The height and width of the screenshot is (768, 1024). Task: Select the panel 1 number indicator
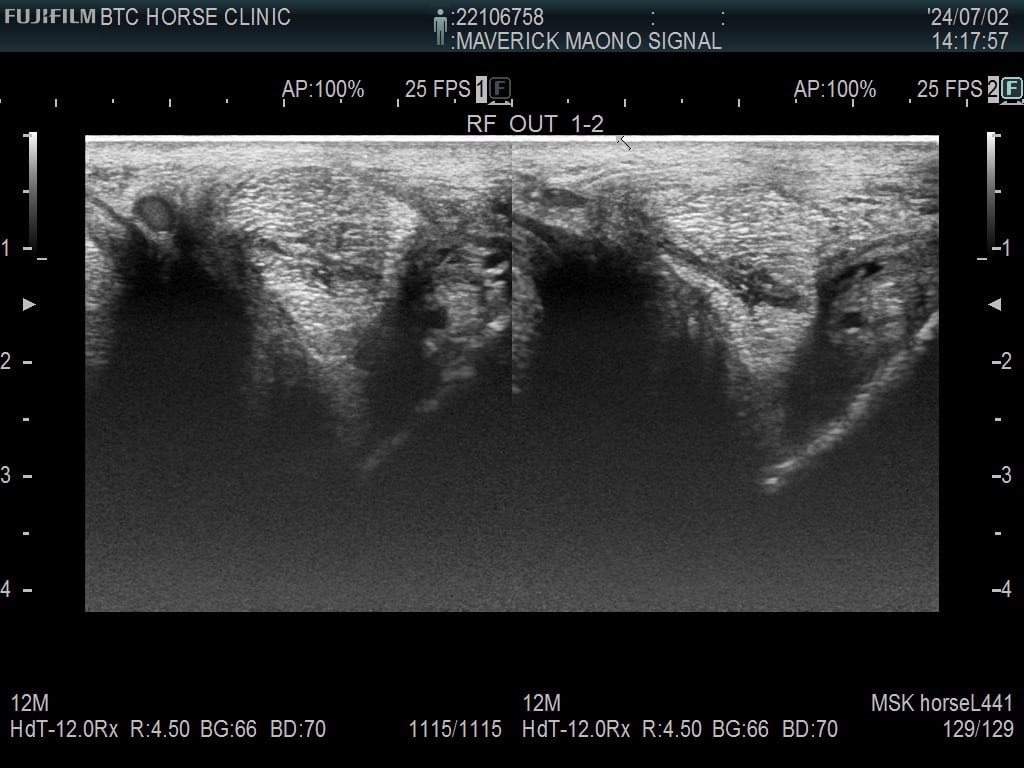tap(481, 89)
